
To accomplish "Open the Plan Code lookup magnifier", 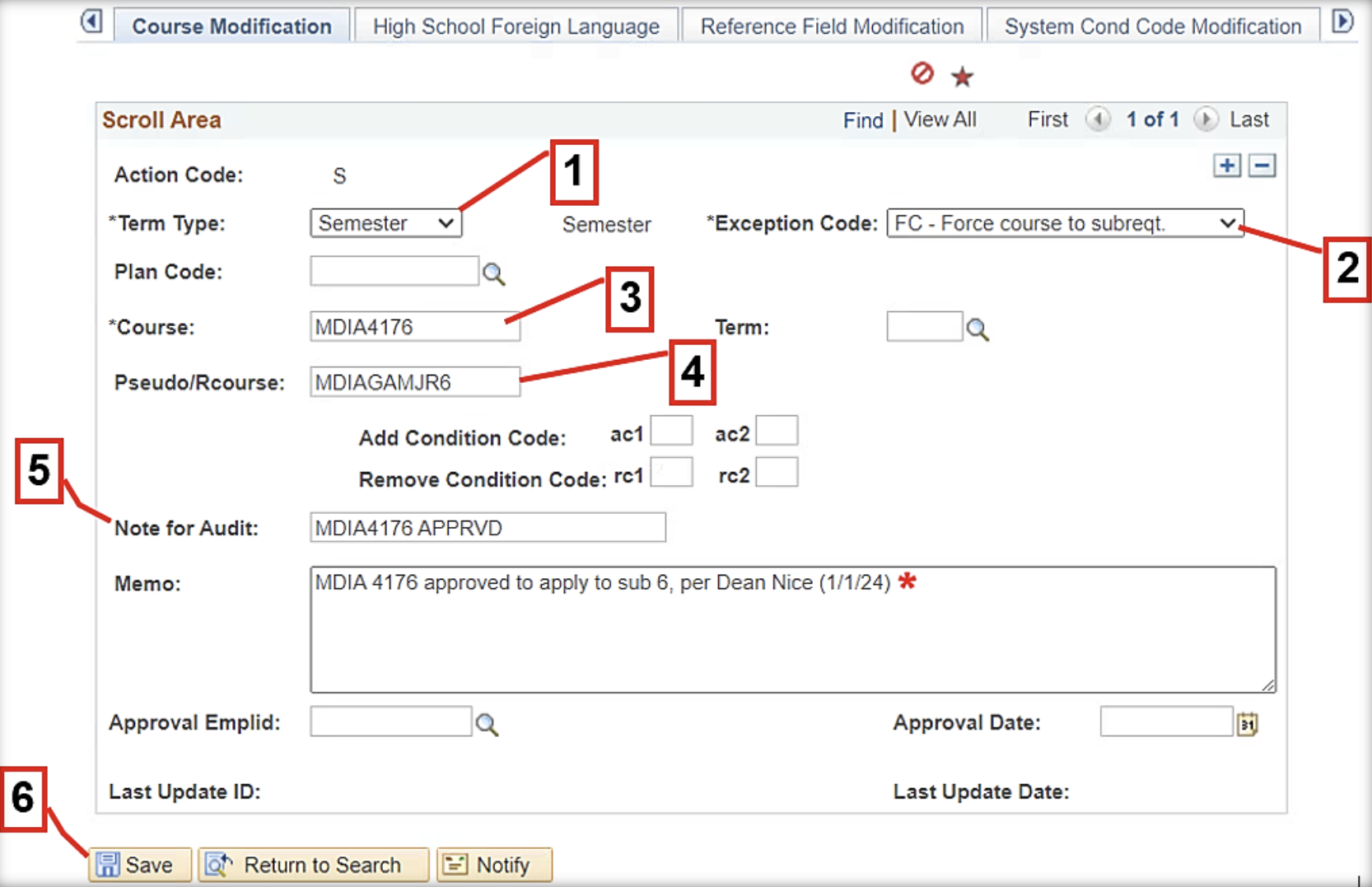I will coord(493,272).
